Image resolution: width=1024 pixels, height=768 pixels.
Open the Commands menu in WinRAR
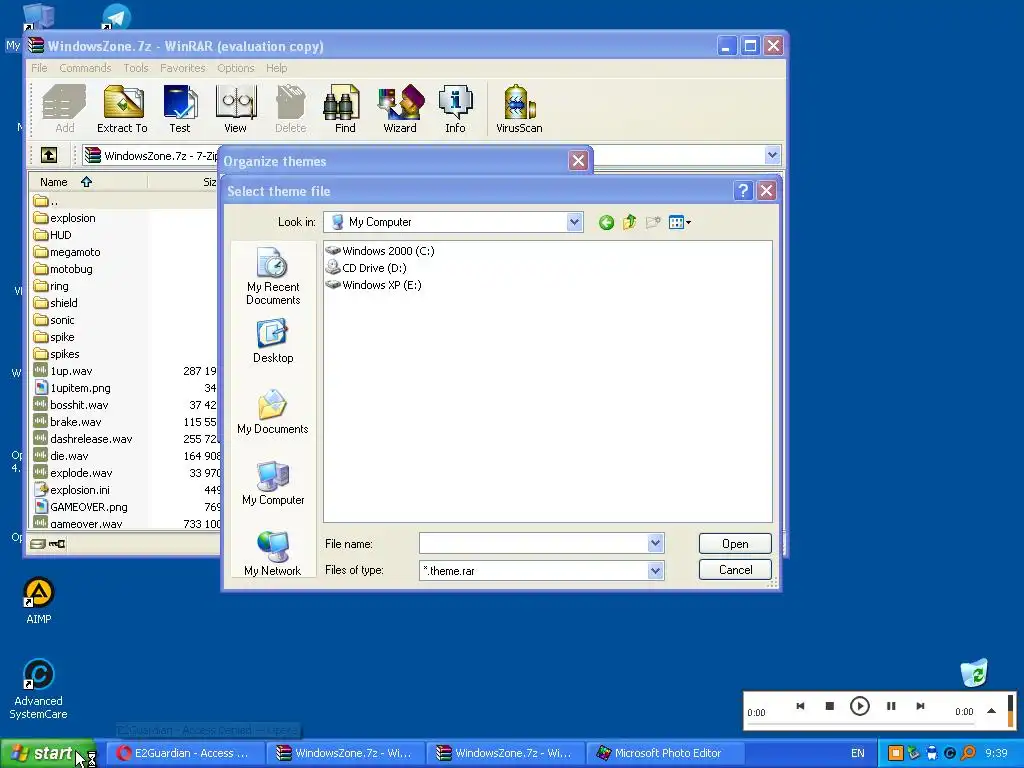(x=85, y=68)
